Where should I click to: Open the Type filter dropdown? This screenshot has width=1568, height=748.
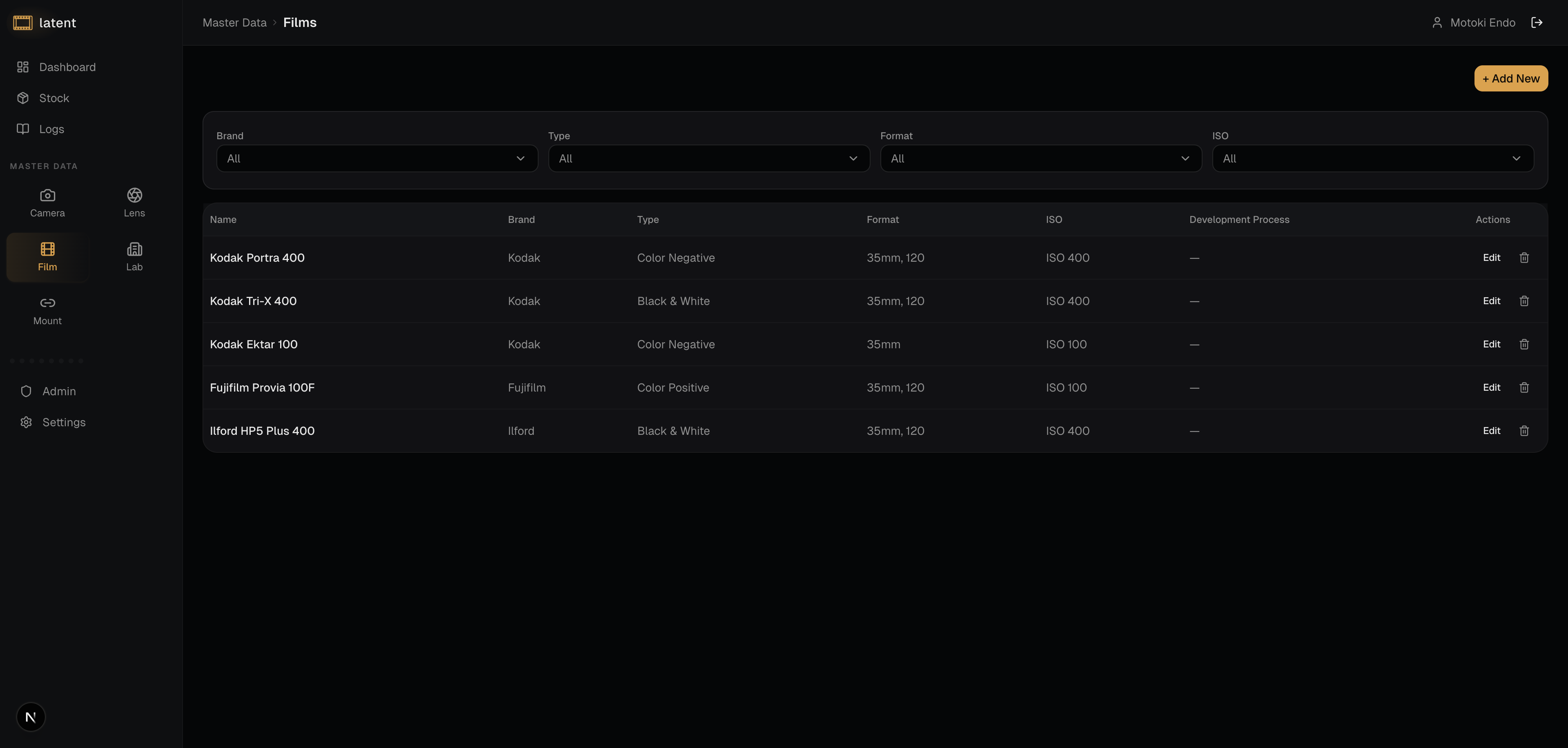pos(708,159)
